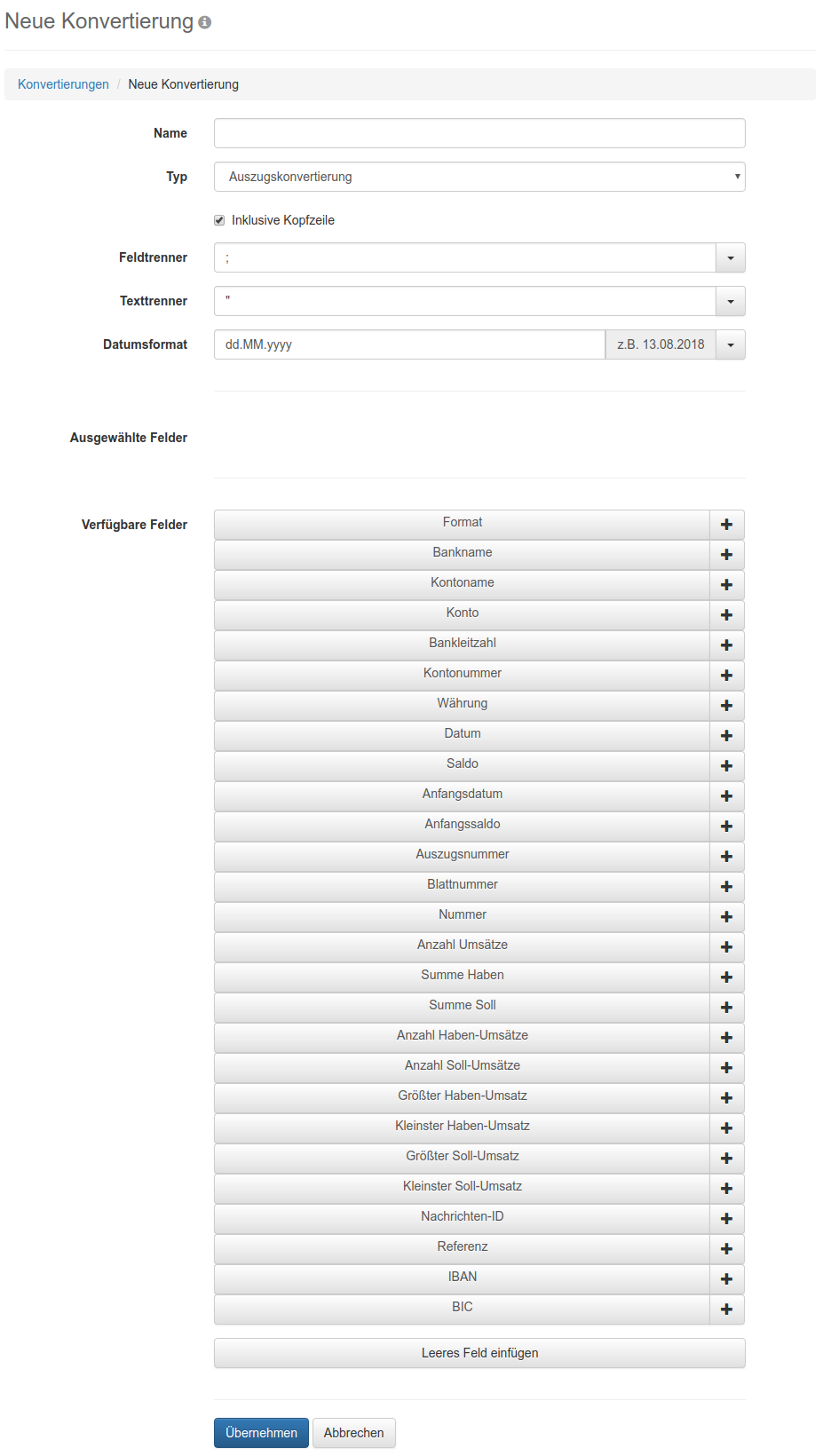
Task: Click the Übernehmen button
Action: (261, 1433)
